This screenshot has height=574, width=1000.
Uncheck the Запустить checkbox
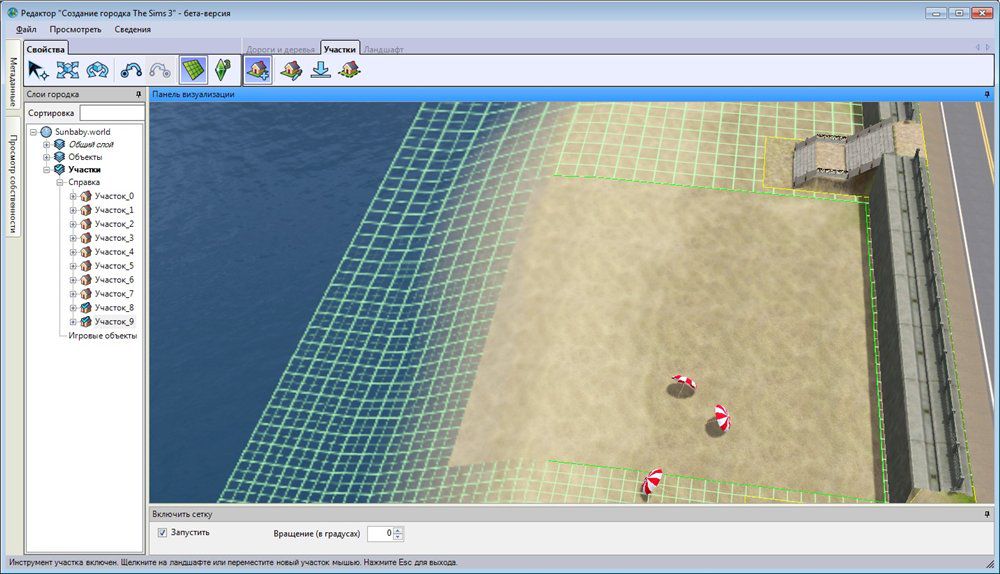click(x=163, y=533)
